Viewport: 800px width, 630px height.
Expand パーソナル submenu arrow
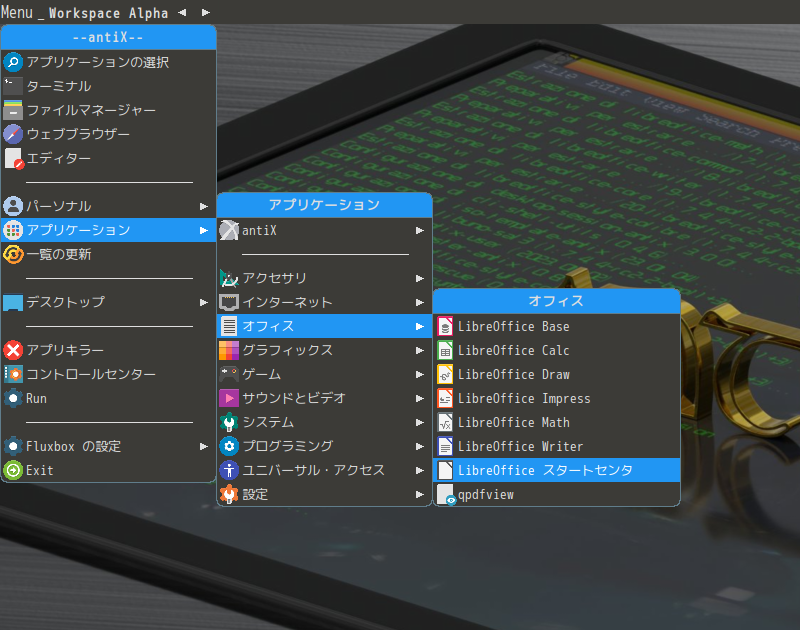204,206
